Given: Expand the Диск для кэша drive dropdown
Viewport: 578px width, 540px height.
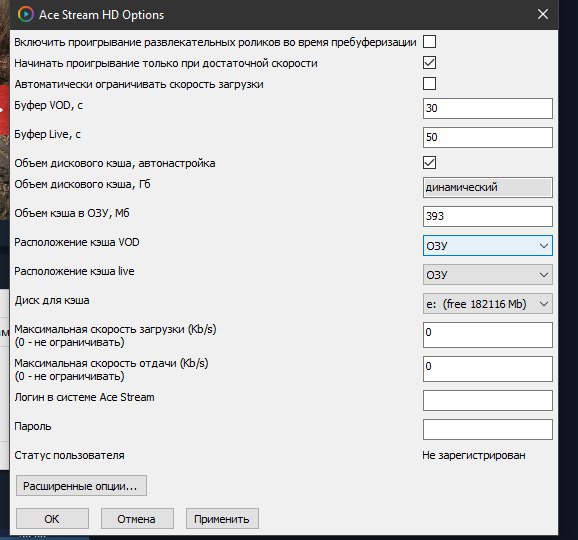Looking at the screenshot, I should tap(488, 304).
